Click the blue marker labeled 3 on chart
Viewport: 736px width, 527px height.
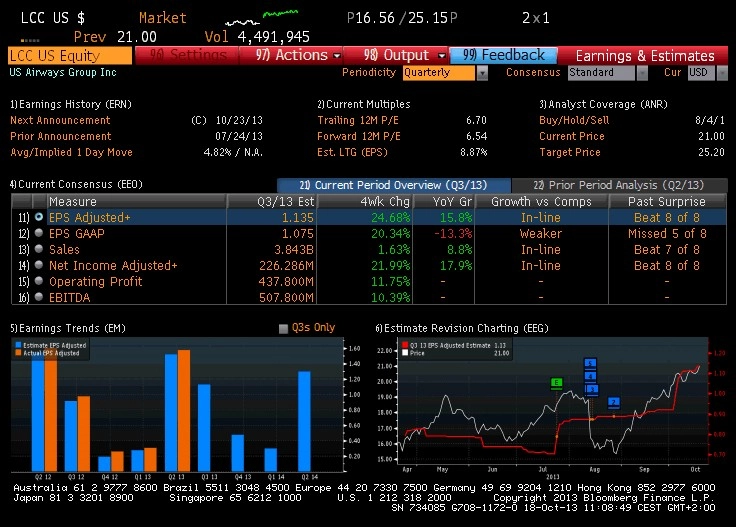click(x=592, y=390)
